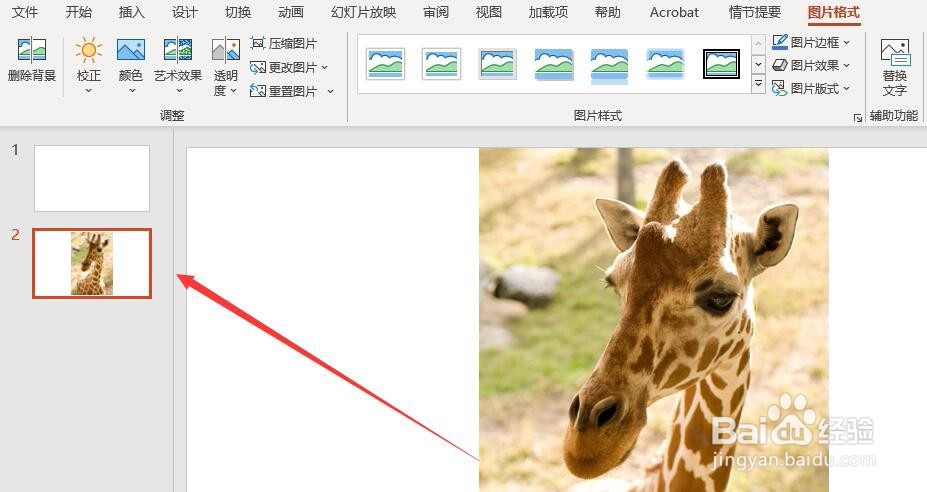927x492 pixels.
Task: Switch to the 加载项 add-ins tab
Action: 548,12
